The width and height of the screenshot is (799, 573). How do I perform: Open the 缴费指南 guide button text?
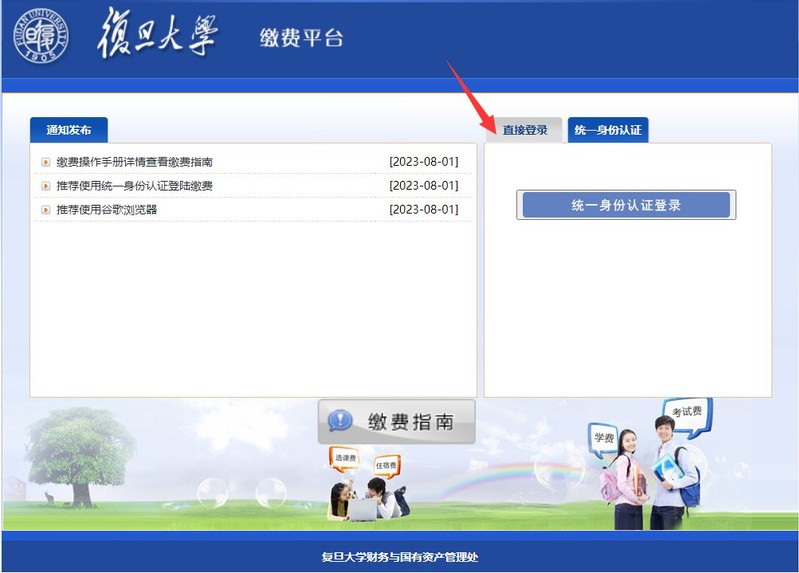click(x=410, y=422)
